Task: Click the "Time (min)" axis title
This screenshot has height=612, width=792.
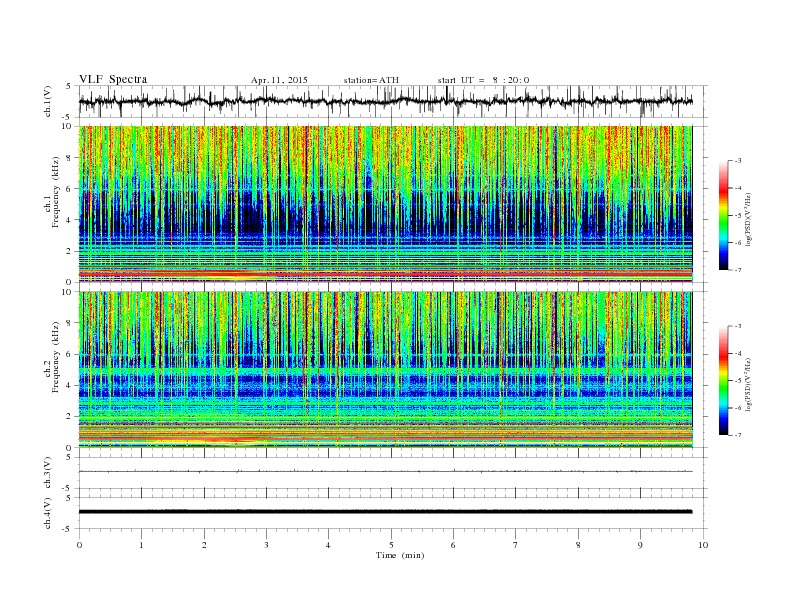Action: [400, 555]
